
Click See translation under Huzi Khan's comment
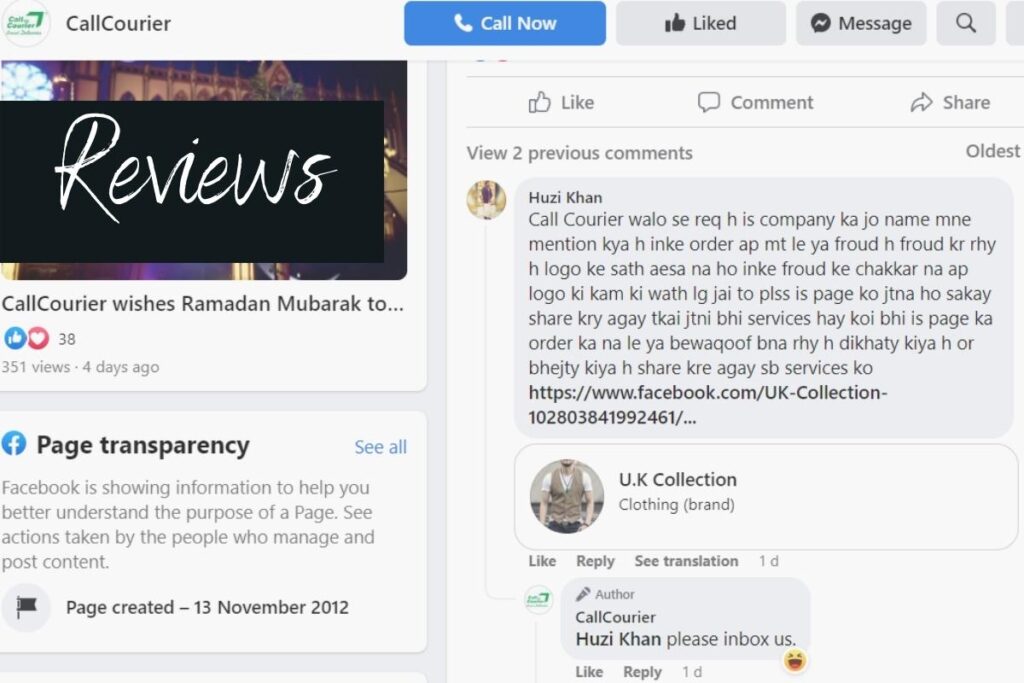[686, 561]
